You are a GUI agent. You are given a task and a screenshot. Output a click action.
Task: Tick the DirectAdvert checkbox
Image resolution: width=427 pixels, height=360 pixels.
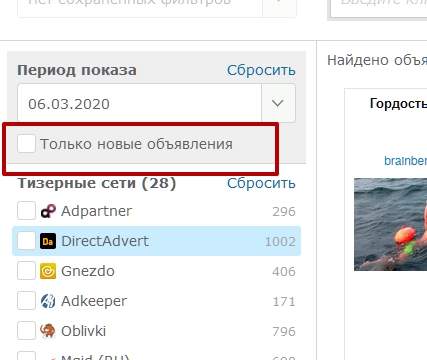click(x=26, y=241)
